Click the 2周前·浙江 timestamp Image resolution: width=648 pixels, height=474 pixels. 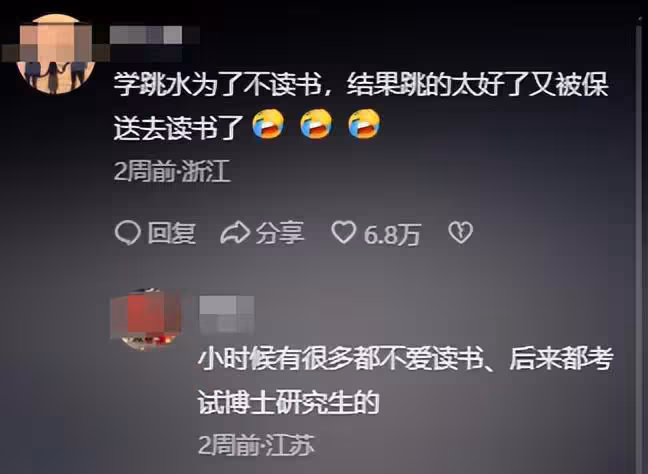coord(172,171)
